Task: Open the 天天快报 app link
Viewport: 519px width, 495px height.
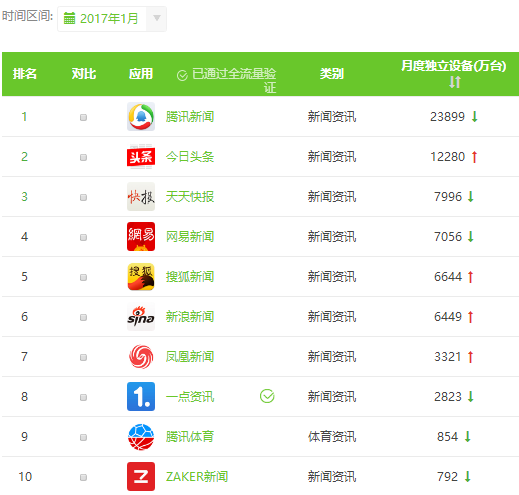Action: point(190,197)
